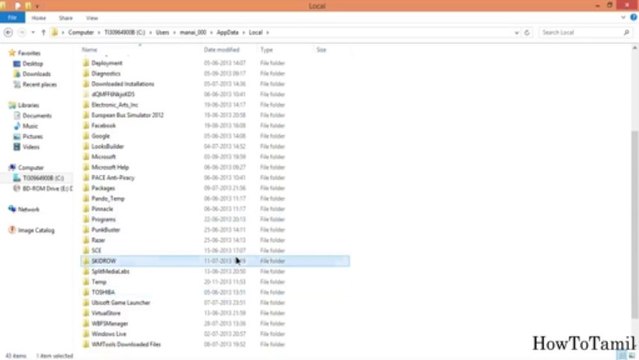Open Documents library in navigation pane
The width and height of the screenshot is (639, 360).
[x=37, y=116]
